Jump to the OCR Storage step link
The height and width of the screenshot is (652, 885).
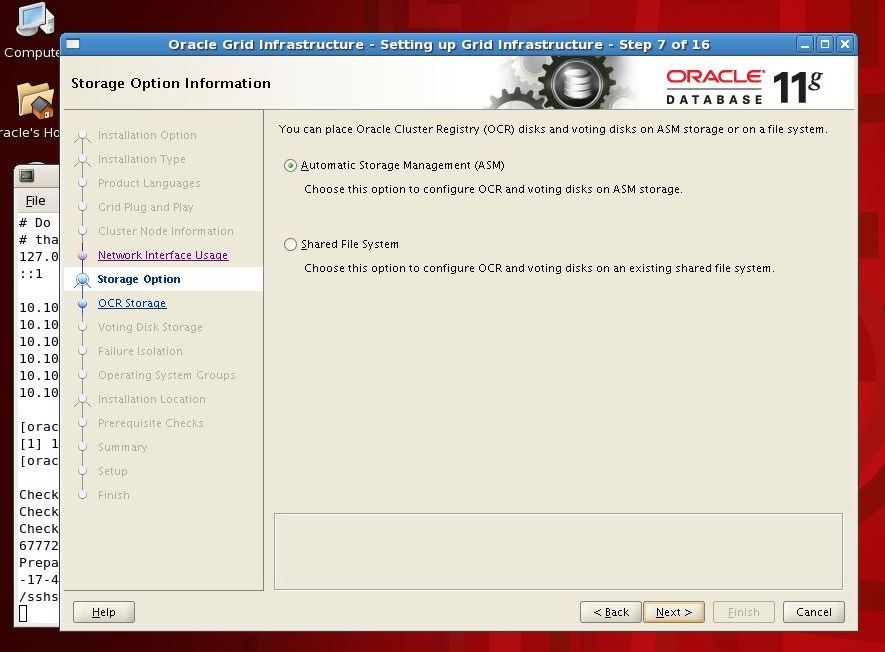(132, 303)
